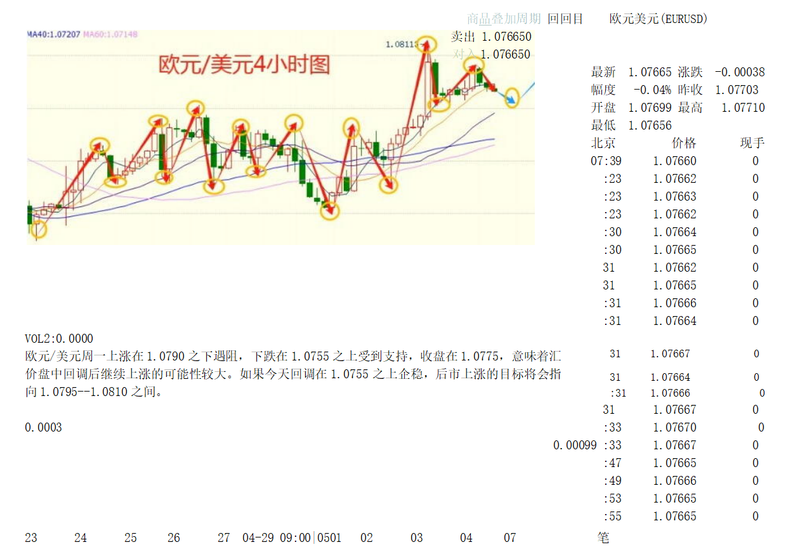
Task: Click the first 回 window icon in header
Action: (x=553, y=19)
